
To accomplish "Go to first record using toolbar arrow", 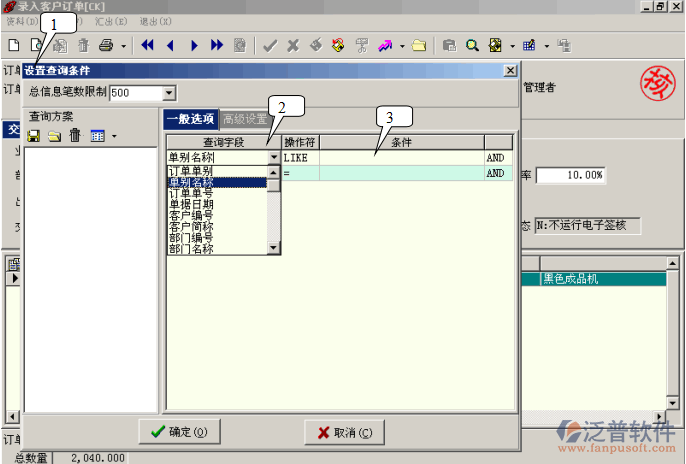I will pyautogui.click(x=148, y=45).
